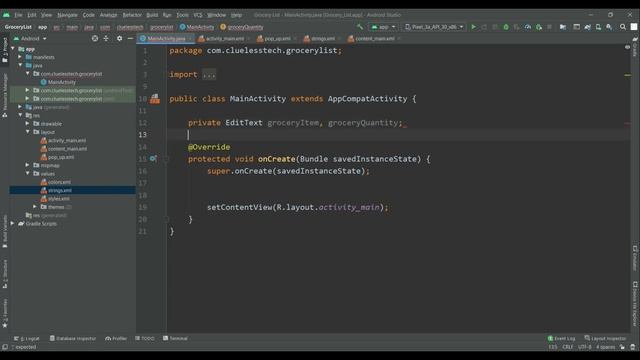
Task: Expand the manifests folder
Action: pyautogui.click(x=20, y=57)
